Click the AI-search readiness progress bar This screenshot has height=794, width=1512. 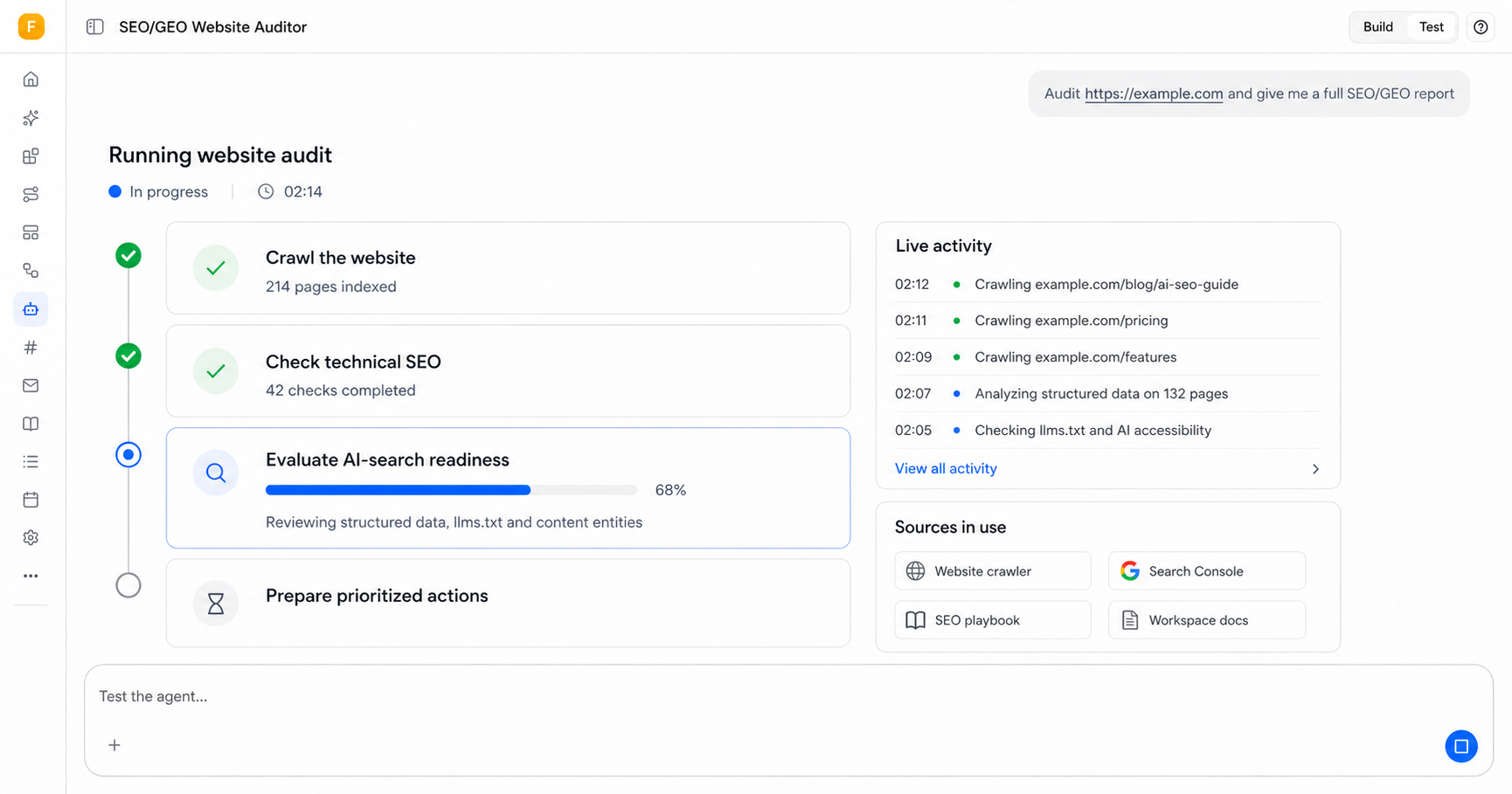451,490
